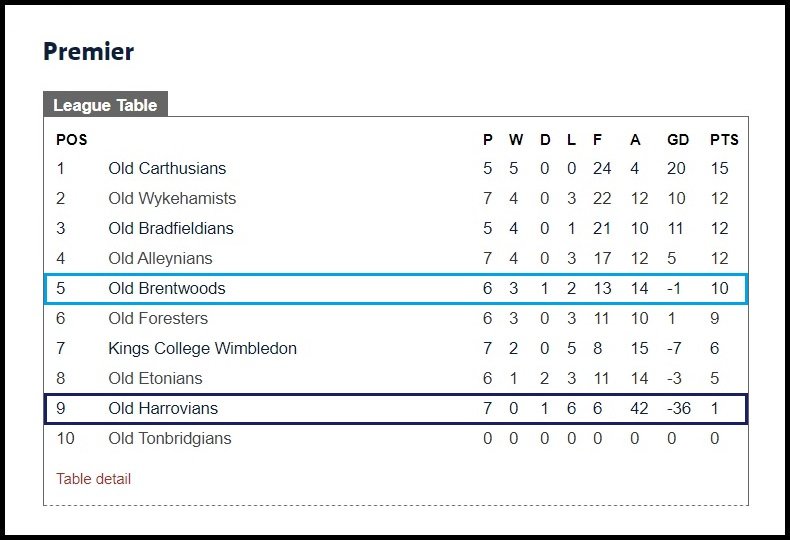Click the POS column header
Screen dimensions: 790x540
72,140
